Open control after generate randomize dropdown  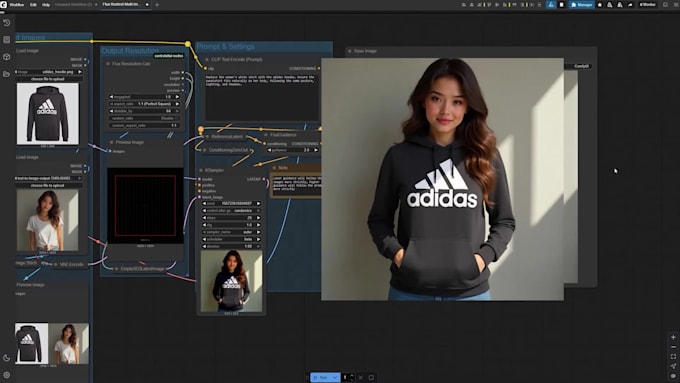coord(231,211)
